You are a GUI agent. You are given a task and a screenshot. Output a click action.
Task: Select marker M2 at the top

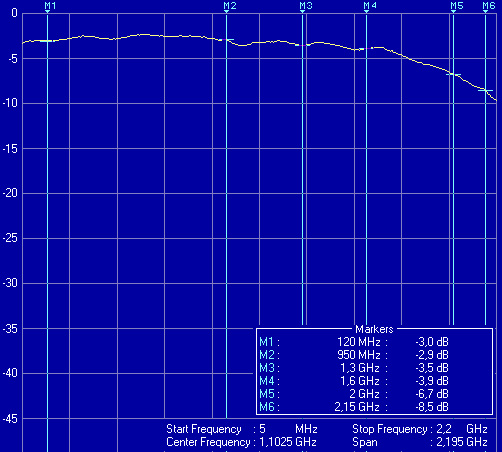coord(230,6)
